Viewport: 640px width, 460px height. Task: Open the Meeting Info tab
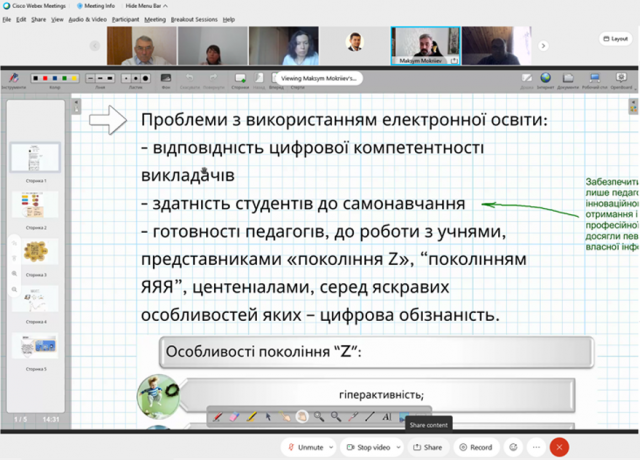coord(96,6)
